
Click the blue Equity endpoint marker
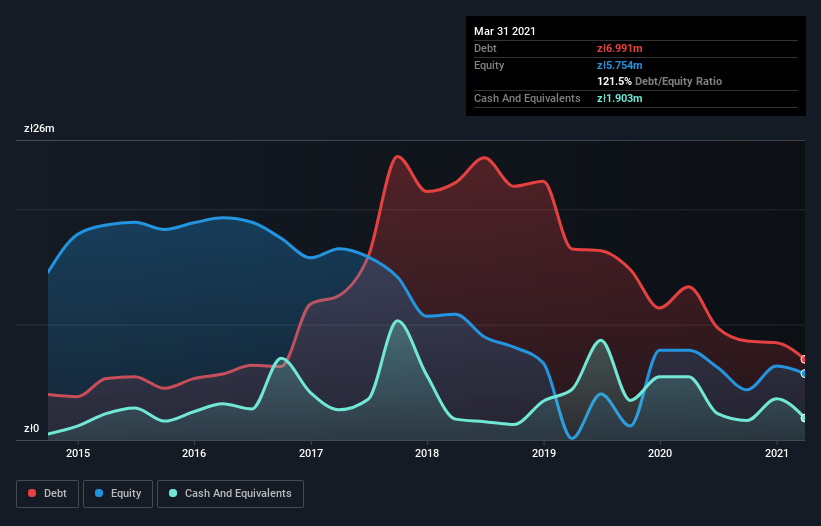(804, 374)
